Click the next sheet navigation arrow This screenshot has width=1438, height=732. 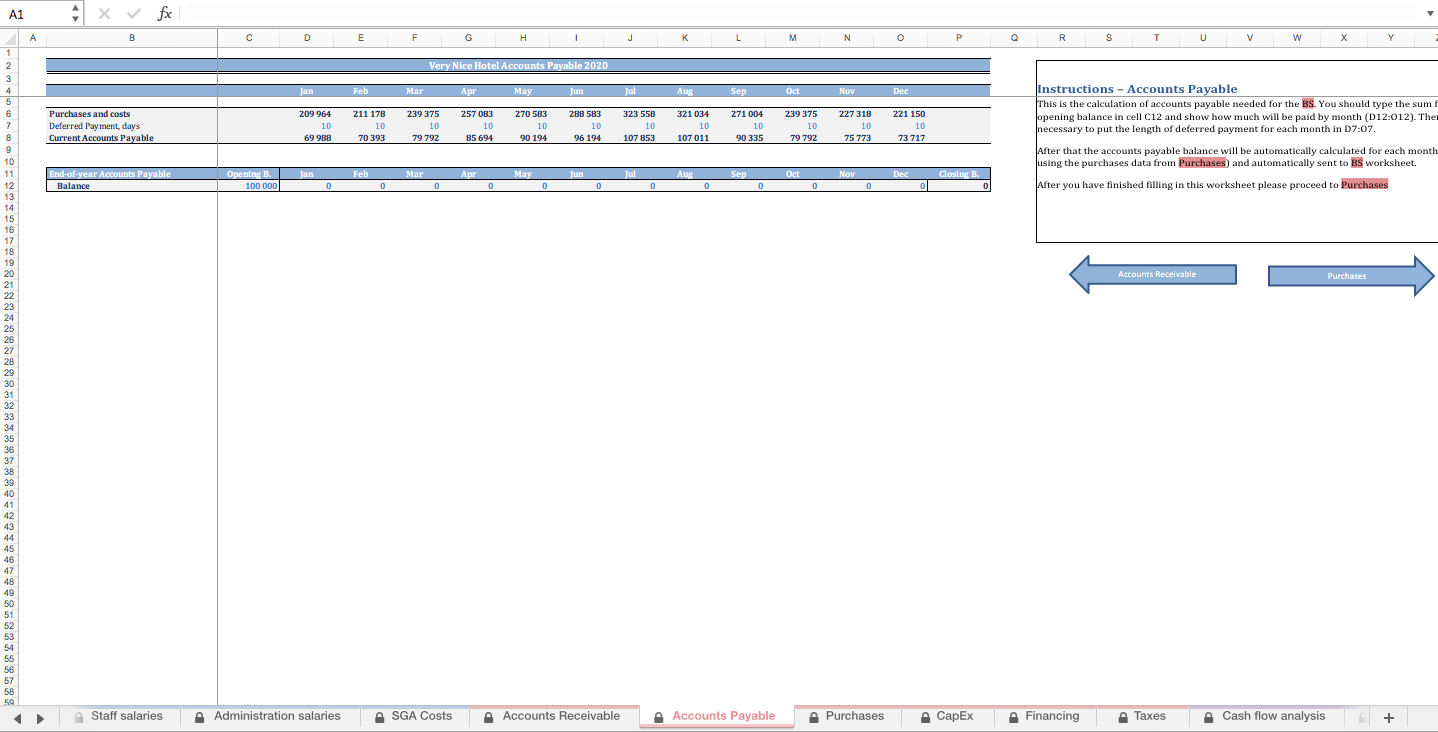(x=39, y=717)
